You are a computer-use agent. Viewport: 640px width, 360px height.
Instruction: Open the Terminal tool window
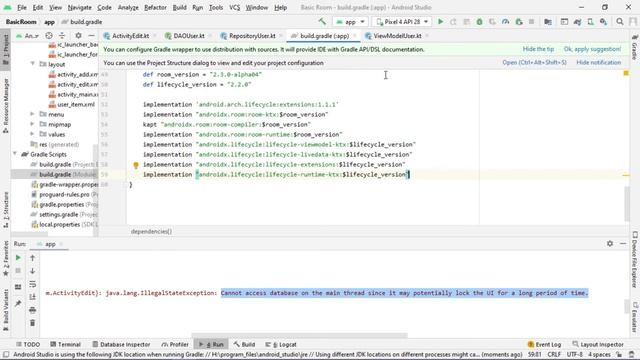pos(65,344)
